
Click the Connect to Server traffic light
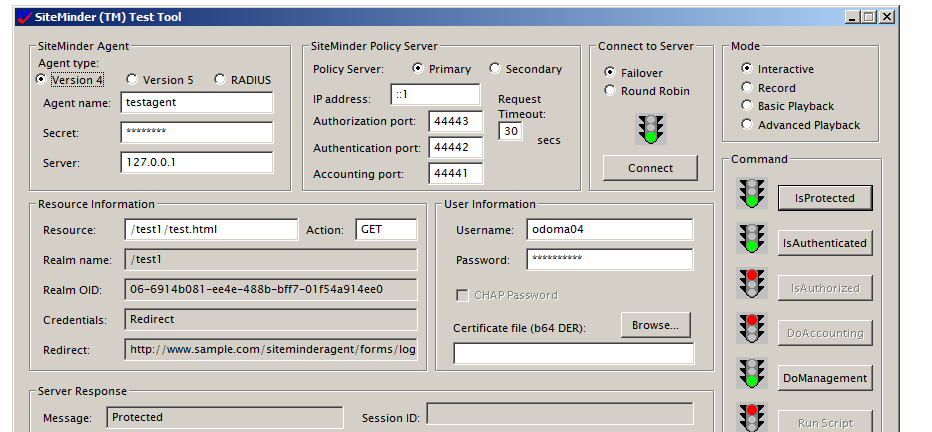651,129
